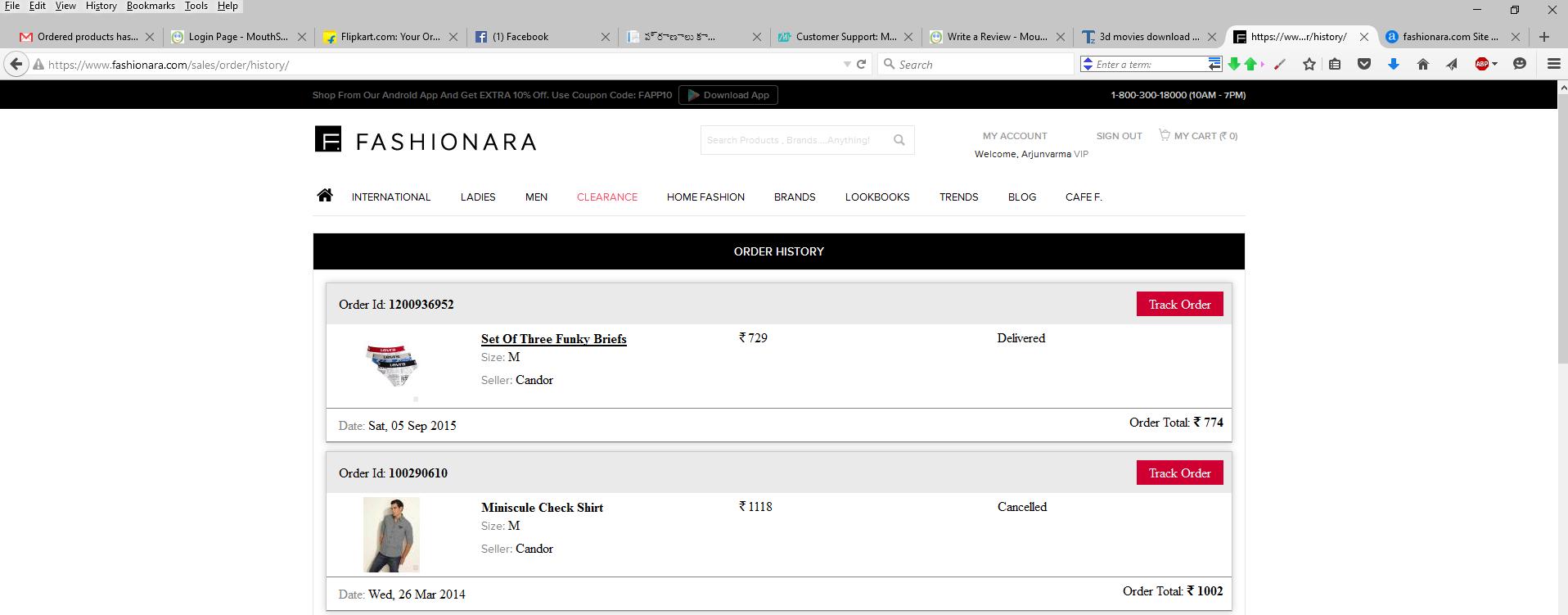The width and height of the screenshot is (1568, 615).
Task: Open the Firefox hamburger menu
Action: pyautogui.click(x=1553, y=64)
